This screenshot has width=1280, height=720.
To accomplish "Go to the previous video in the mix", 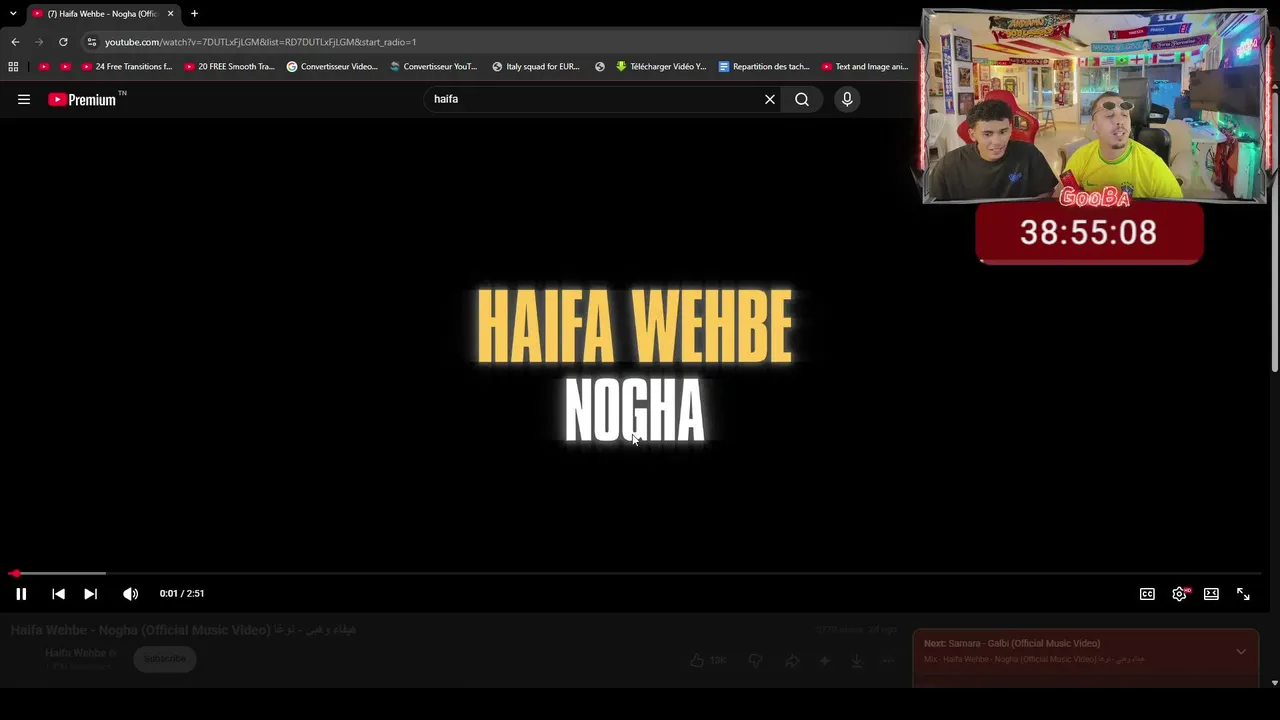I will pos(58,594).
